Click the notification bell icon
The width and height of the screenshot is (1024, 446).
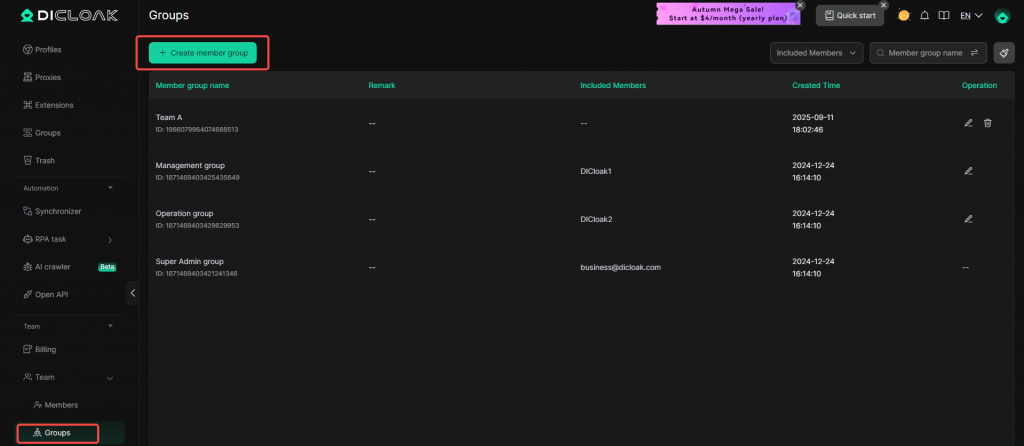click(924, 16)
